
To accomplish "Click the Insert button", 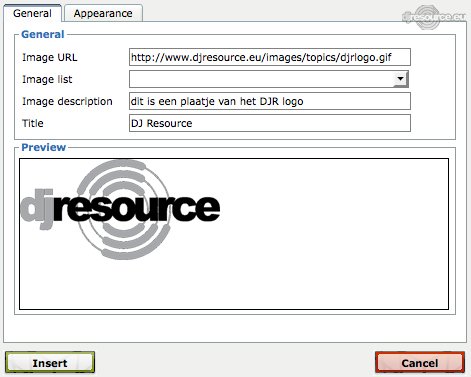I will [x=50, y=362].
